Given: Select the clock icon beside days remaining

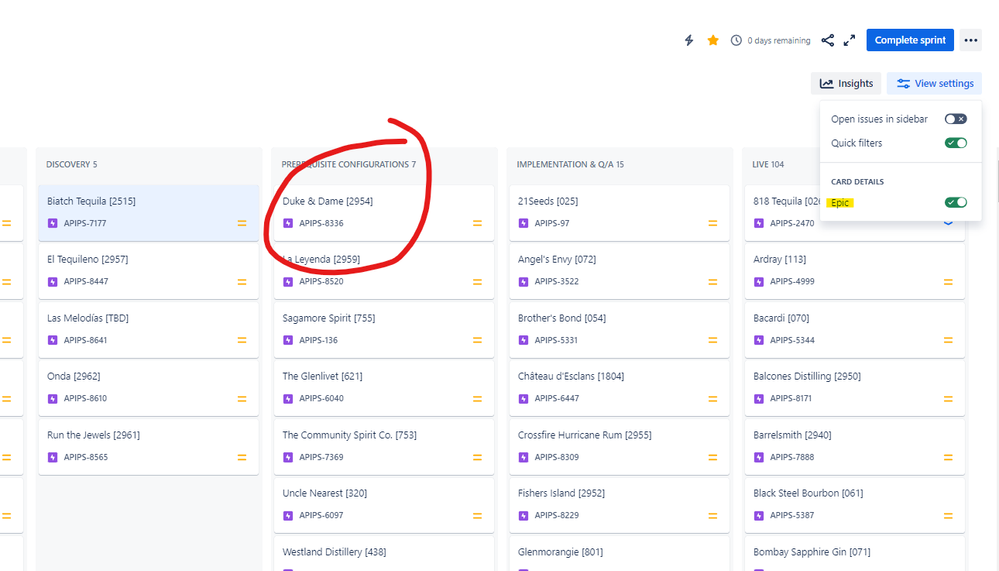Looking at the screenshot, I should click(736, 40).
